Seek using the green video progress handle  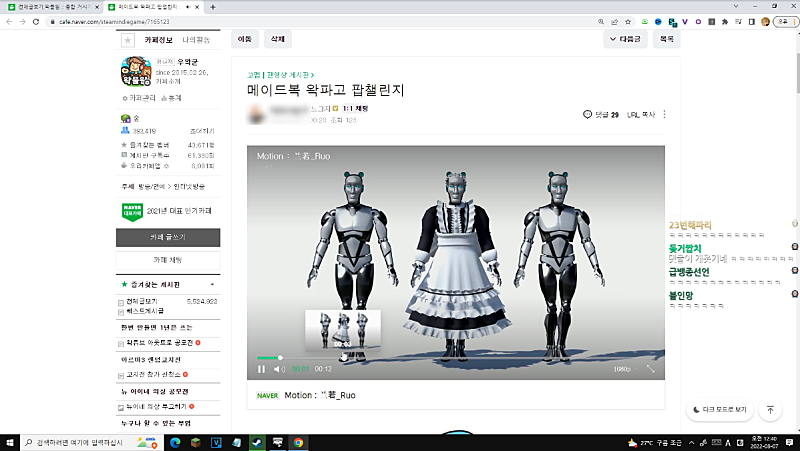(x=280, y=358)
